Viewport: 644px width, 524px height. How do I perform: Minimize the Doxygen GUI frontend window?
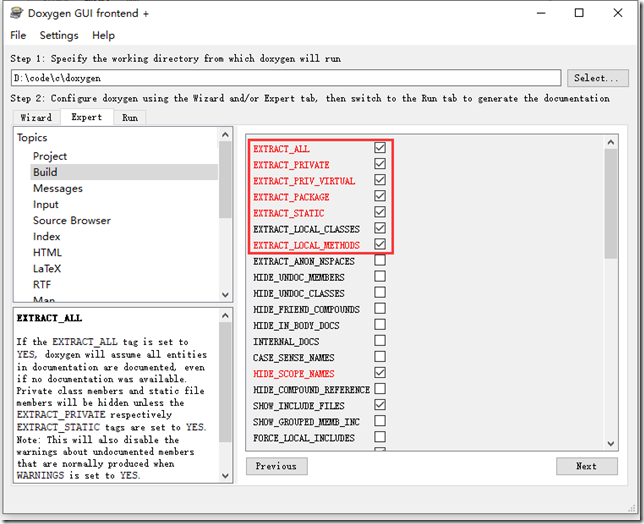[541, 13]
